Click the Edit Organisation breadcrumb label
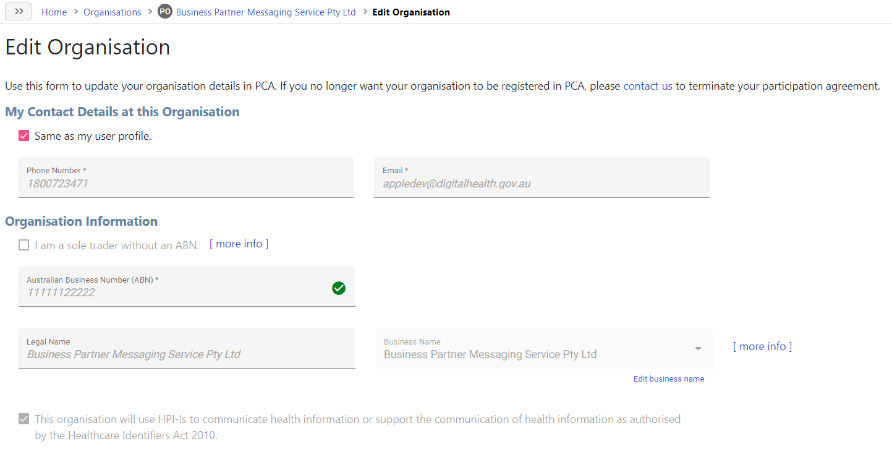The width and height of the screenshot is (892, 462). tap(411, 12)
